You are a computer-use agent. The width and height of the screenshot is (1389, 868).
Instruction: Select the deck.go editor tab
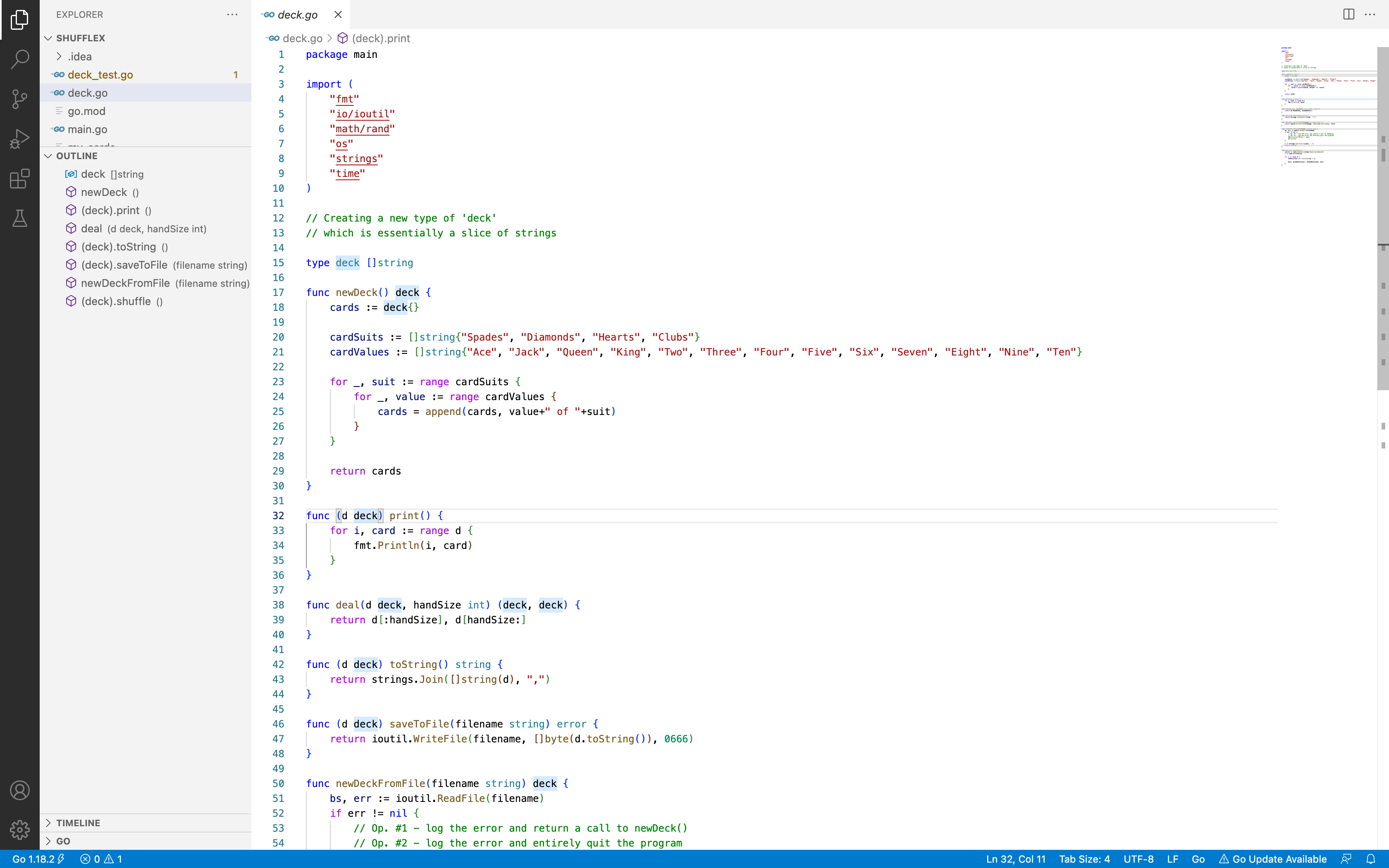click(x=297, y=15)
